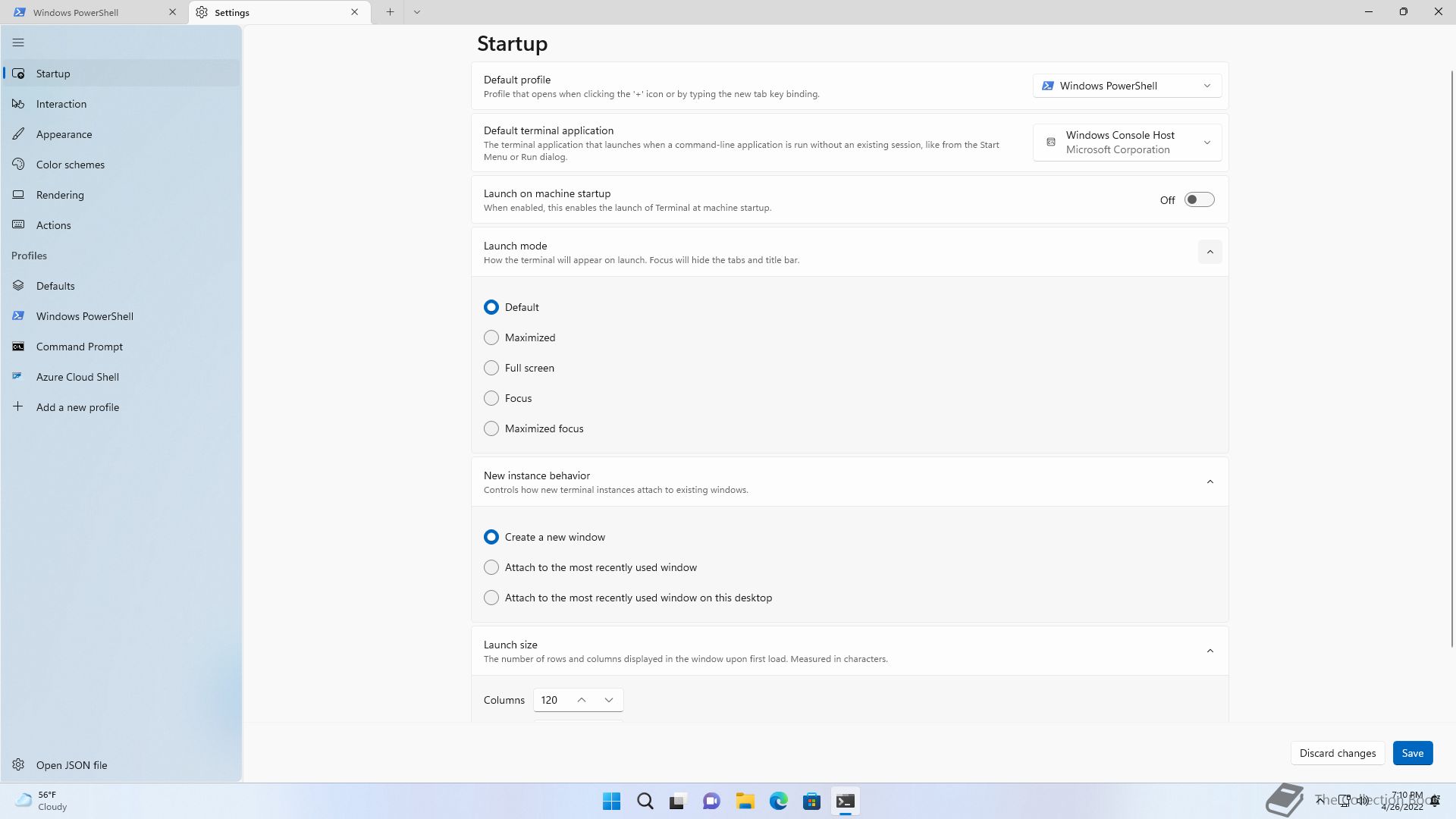1456x819 pixels.
Task: Click the Terminal icon in the taskbar
Action: click(x=846, y=802)
